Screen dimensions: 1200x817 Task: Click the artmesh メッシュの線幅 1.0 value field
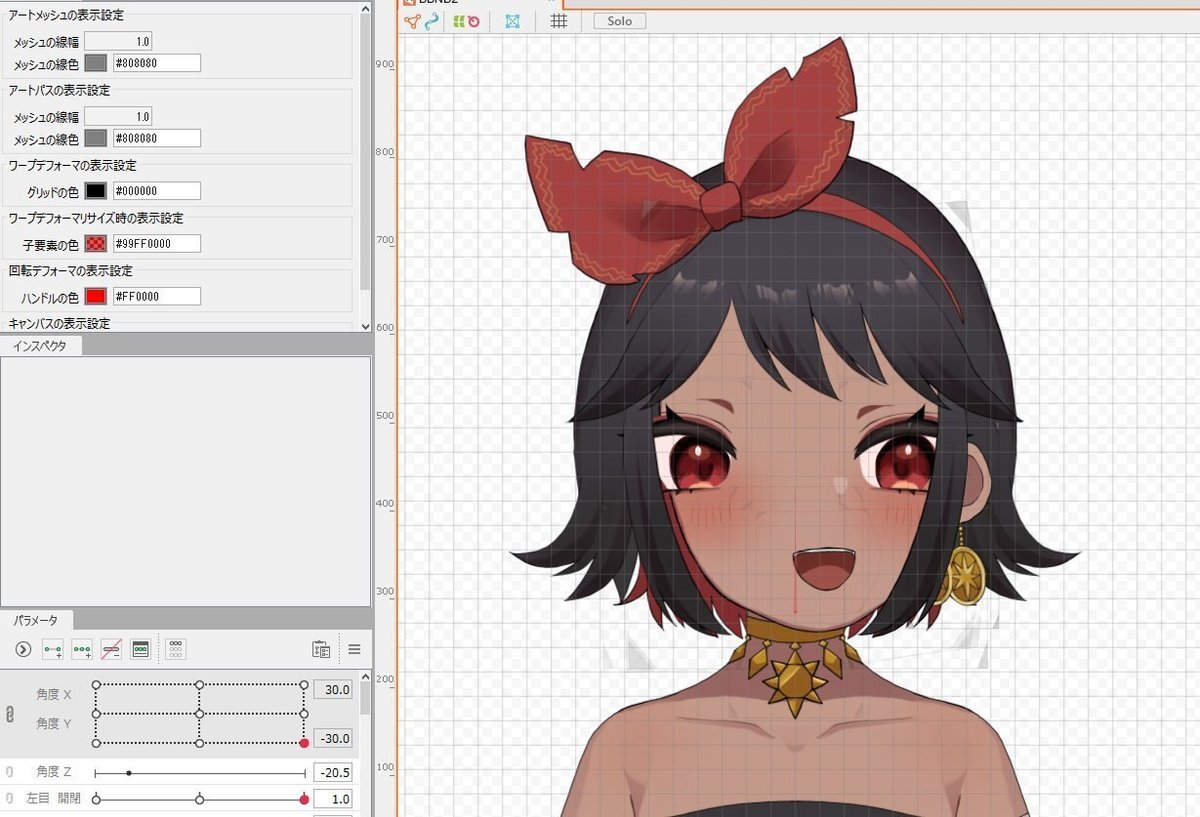click(x=118, y=41)
